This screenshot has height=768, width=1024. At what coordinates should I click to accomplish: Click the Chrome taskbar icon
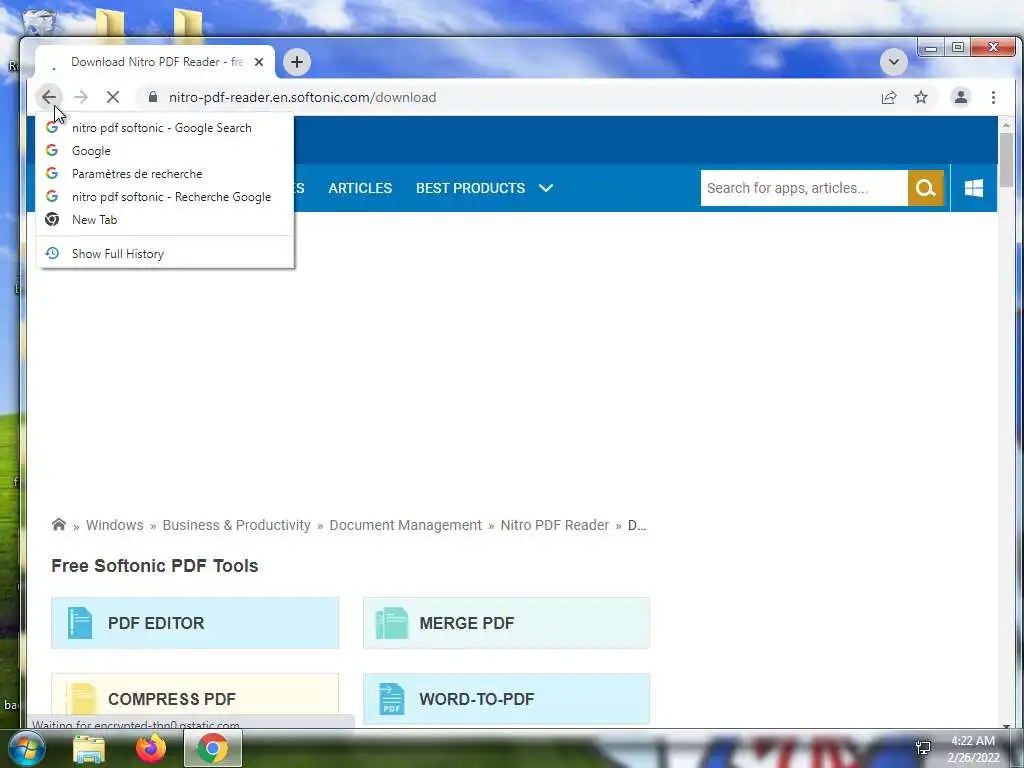212,748
